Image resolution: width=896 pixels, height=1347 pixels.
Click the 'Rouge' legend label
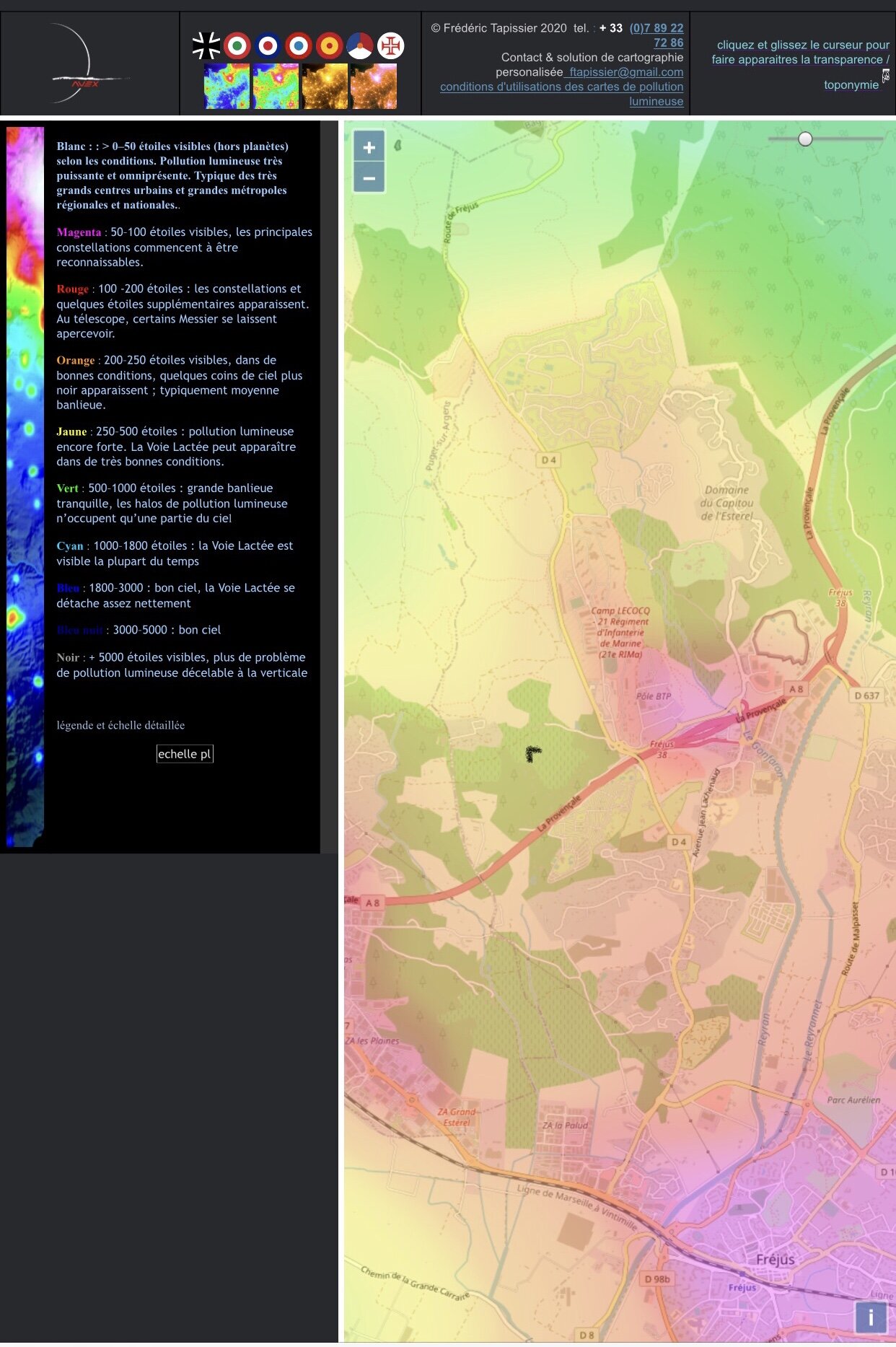coord(72,289)
